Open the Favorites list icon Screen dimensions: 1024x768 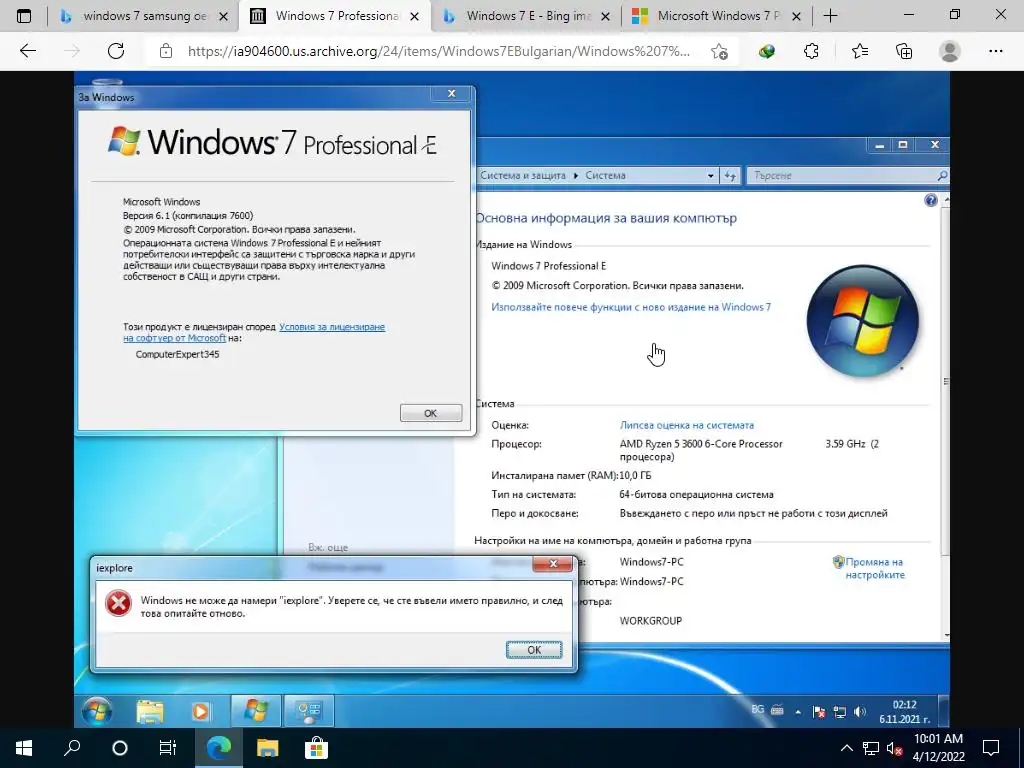point(859,51)
